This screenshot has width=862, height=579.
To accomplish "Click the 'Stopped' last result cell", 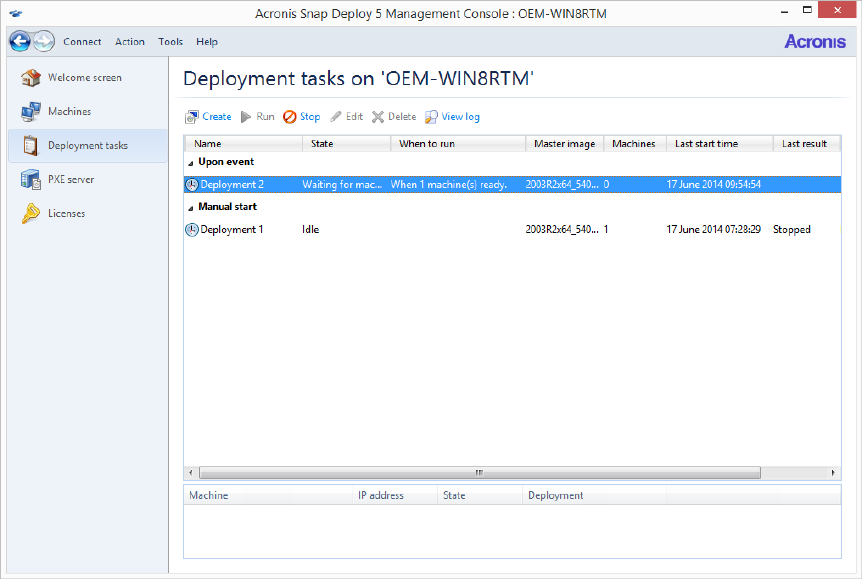I will coord(792,230).
